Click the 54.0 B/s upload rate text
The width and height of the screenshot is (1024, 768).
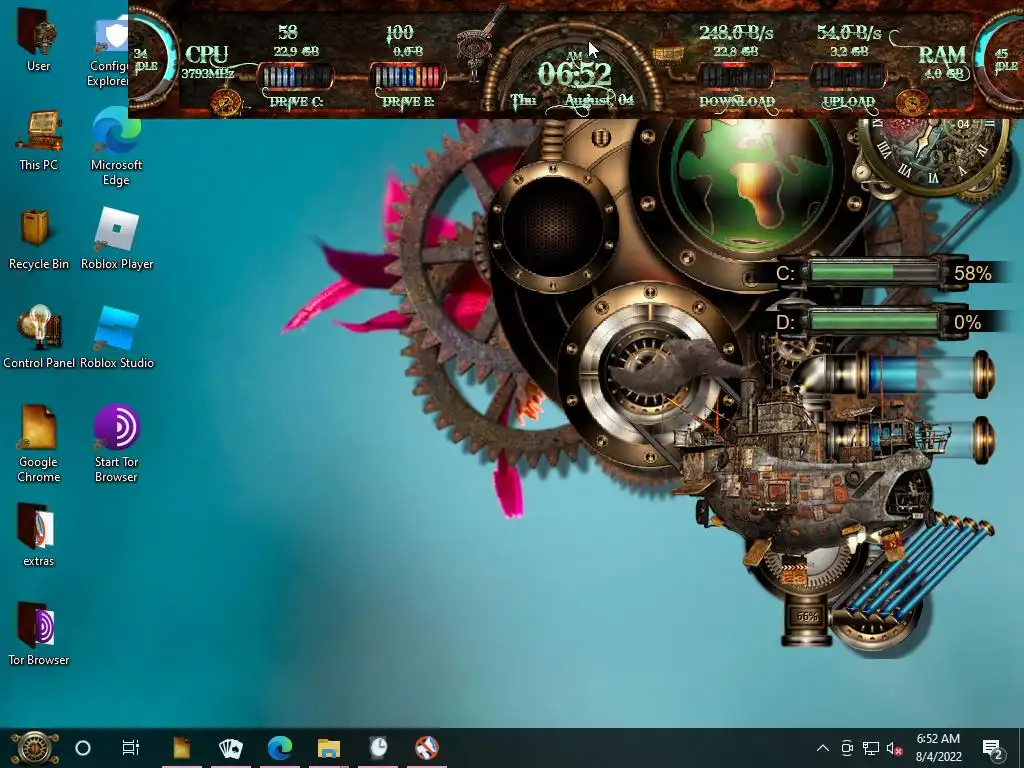pyautogui.click(x=849, y=32)
